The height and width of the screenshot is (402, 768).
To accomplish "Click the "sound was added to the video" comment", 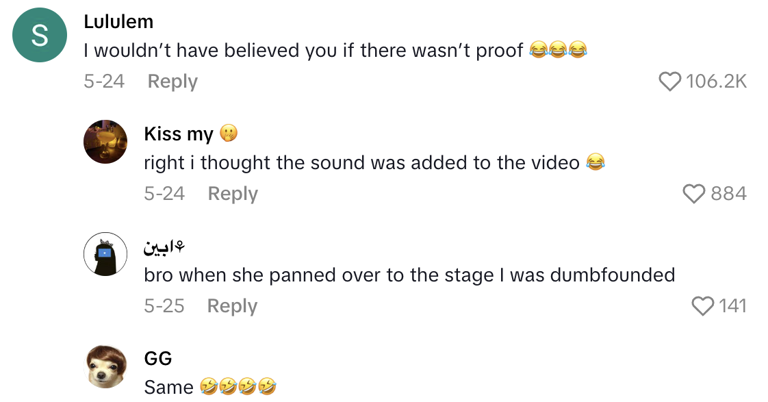I will (361, 162).
